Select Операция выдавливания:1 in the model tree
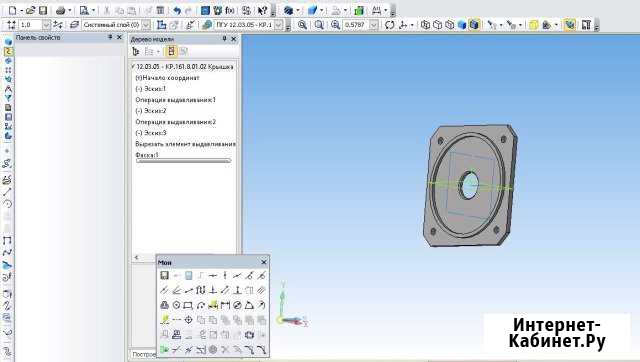The width and height of the screenshot is (640, 362). pyautogui.click(x=176, y=100)
